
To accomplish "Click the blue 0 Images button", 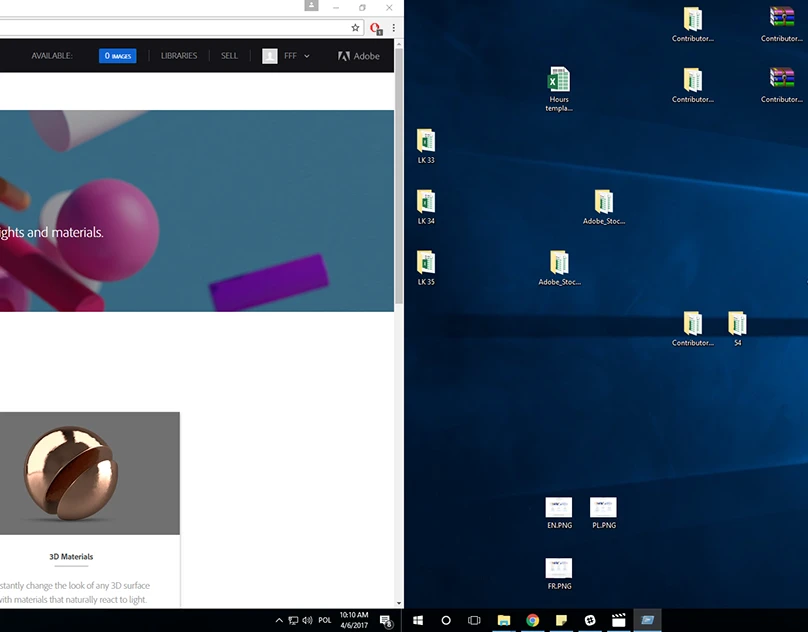I will tap(118, 56).
